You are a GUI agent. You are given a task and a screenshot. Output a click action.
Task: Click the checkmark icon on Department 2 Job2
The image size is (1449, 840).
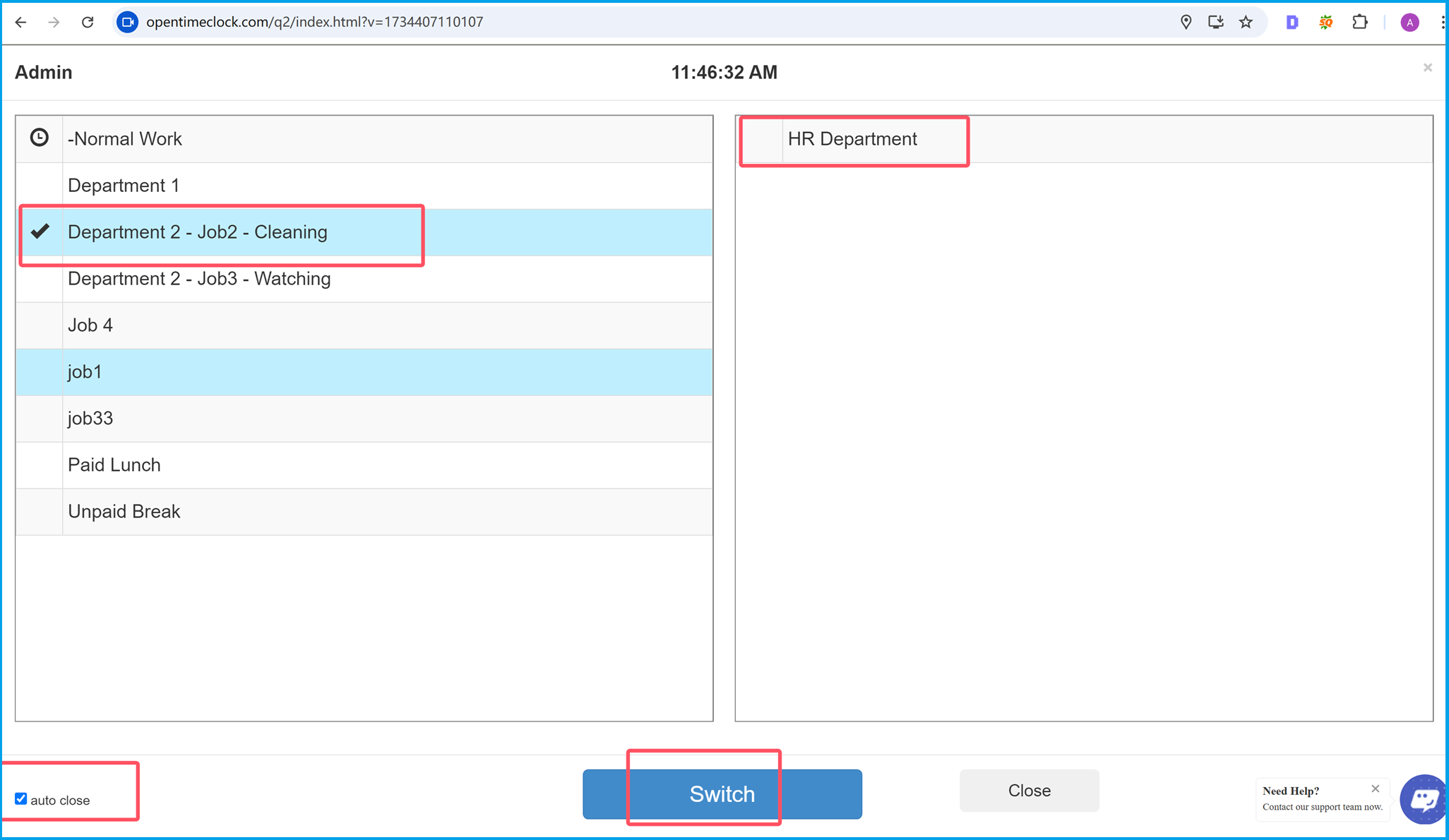(x=40, y=231)
